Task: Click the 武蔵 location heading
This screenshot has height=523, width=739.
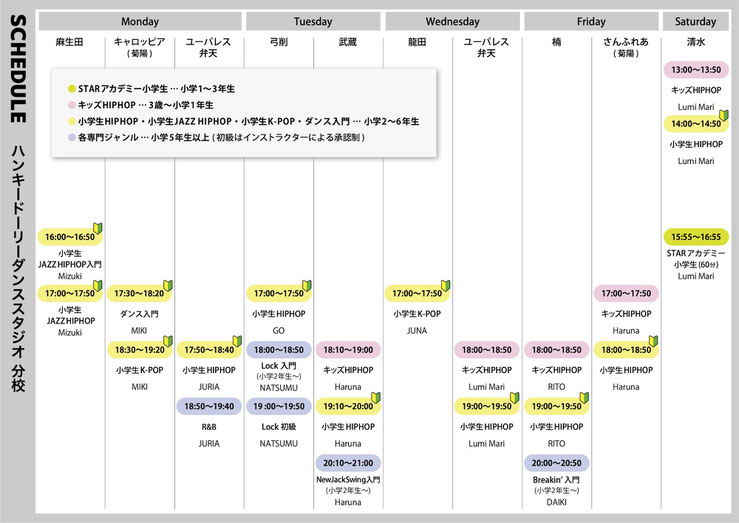Action: [x=348, y=42]
